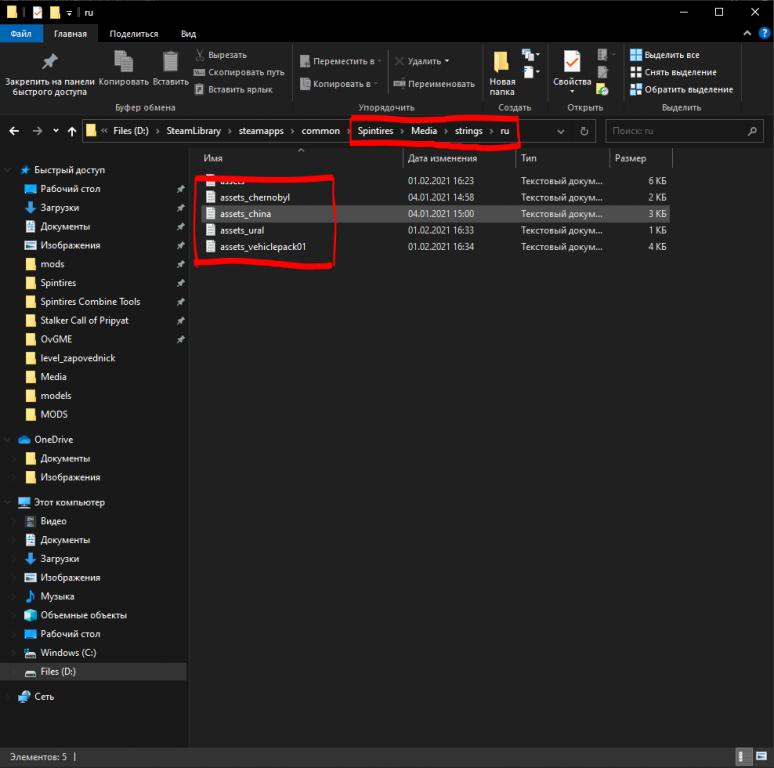Click Вырезать scissors icon
This screenshot has height=768, width=774.
[200, 55]
